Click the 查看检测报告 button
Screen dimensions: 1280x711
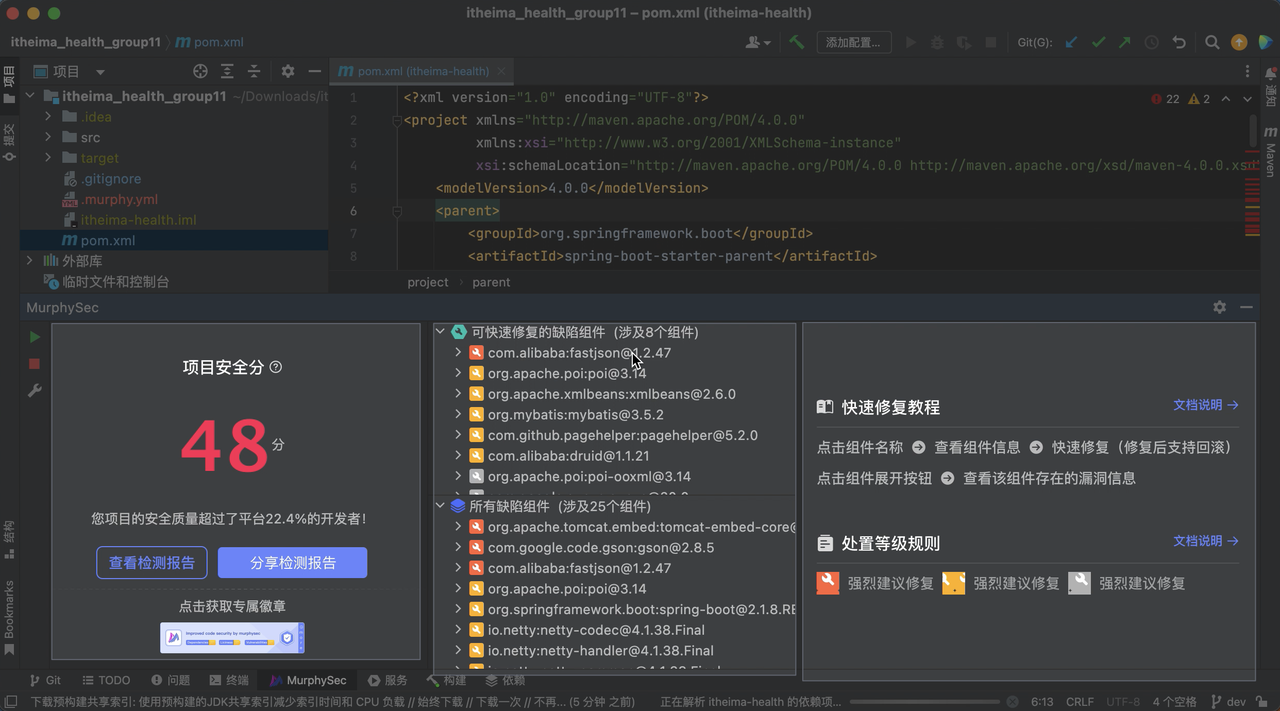152,563
